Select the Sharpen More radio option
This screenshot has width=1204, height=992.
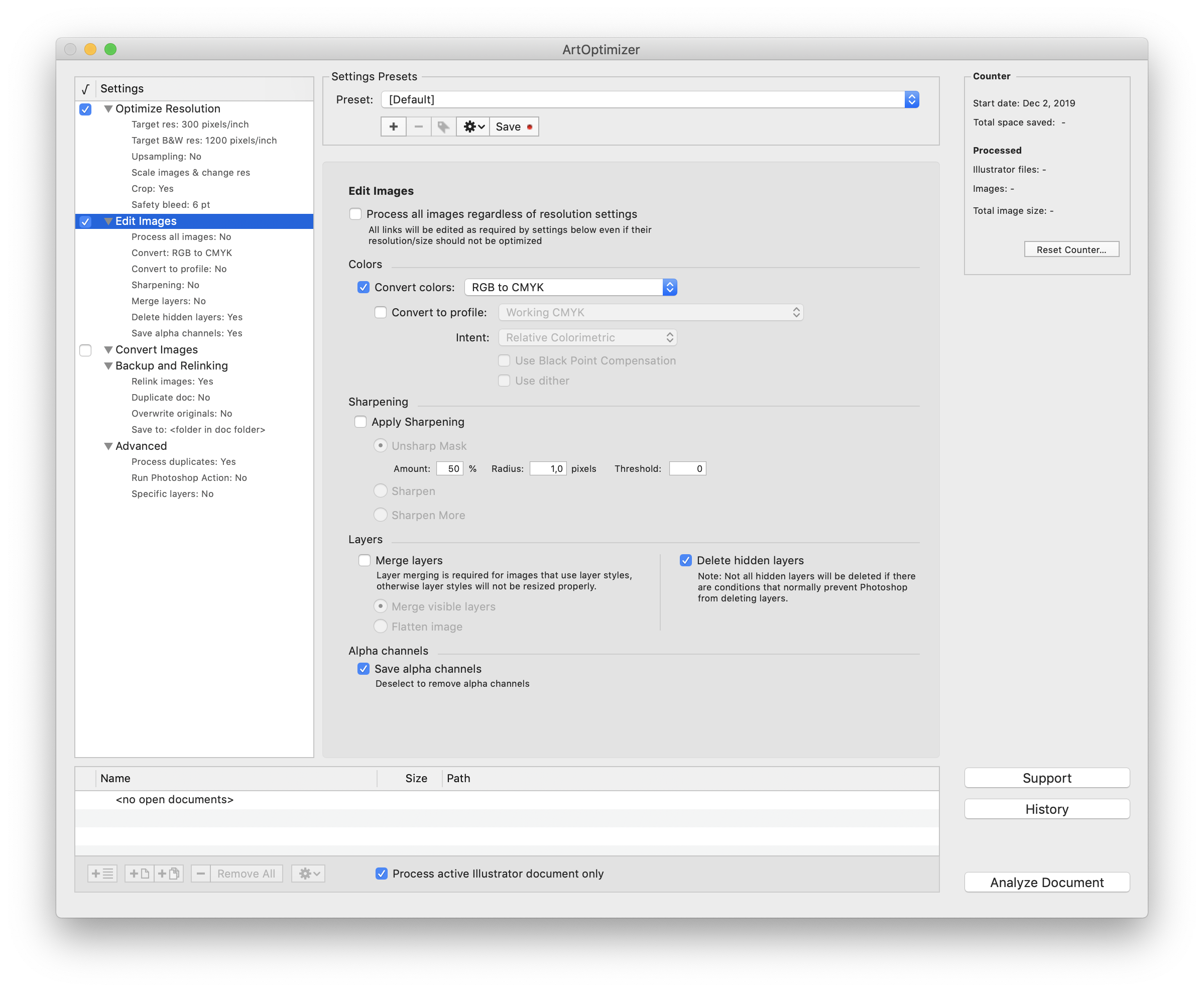(x=381, y=514)
